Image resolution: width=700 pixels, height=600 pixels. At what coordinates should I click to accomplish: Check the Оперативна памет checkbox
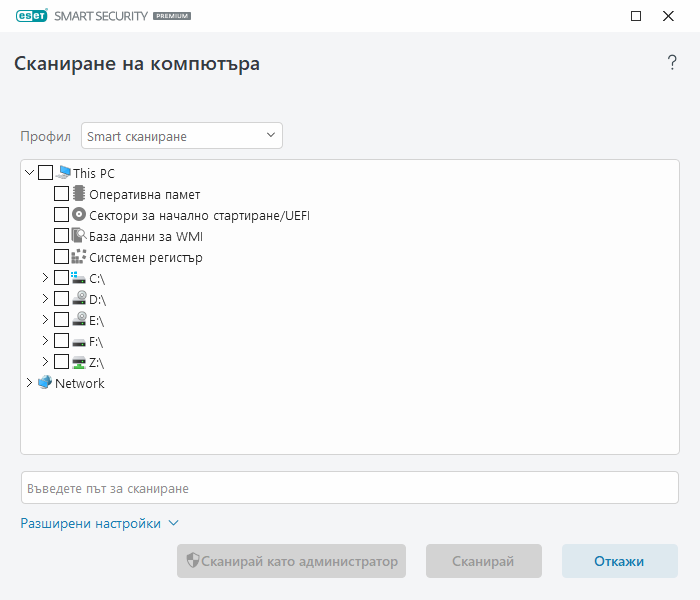61,194
